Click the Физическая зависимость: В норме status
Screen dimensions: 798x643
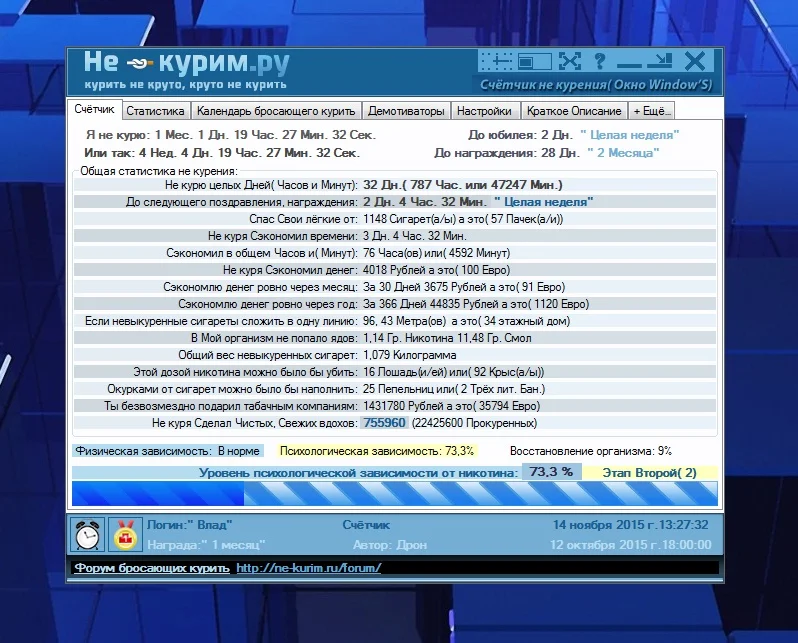pyautogui.click(x=168, y=451)
